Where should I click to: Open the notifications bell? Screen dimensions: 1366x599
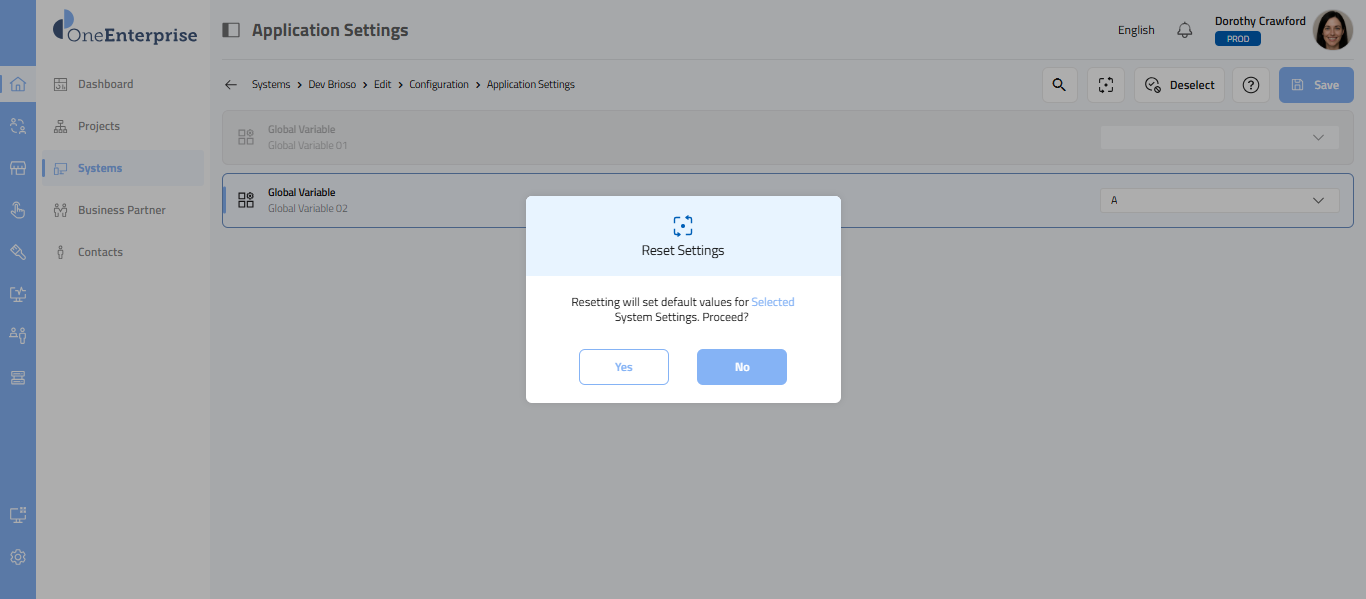[1185, 30]
